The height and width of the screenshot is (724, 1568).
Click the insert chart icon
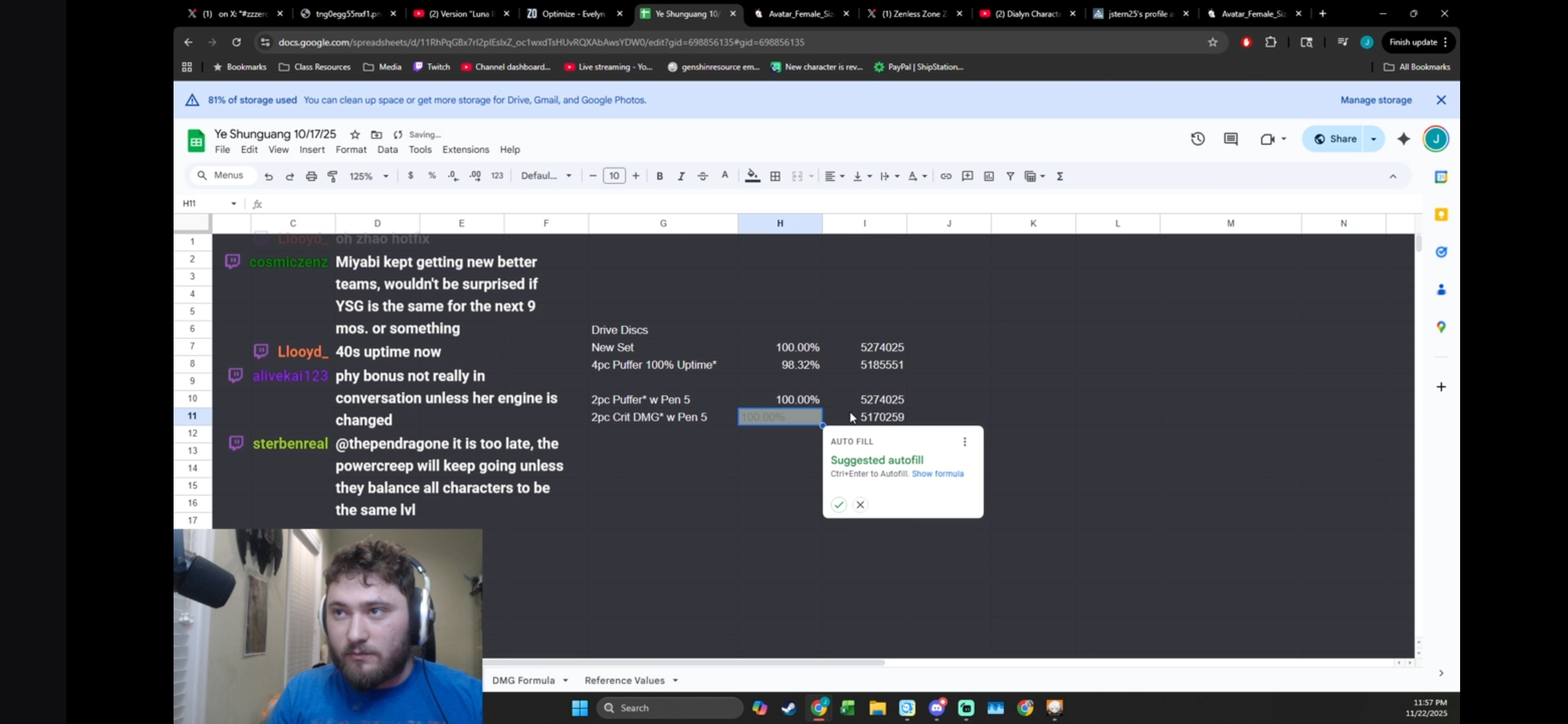988,176
